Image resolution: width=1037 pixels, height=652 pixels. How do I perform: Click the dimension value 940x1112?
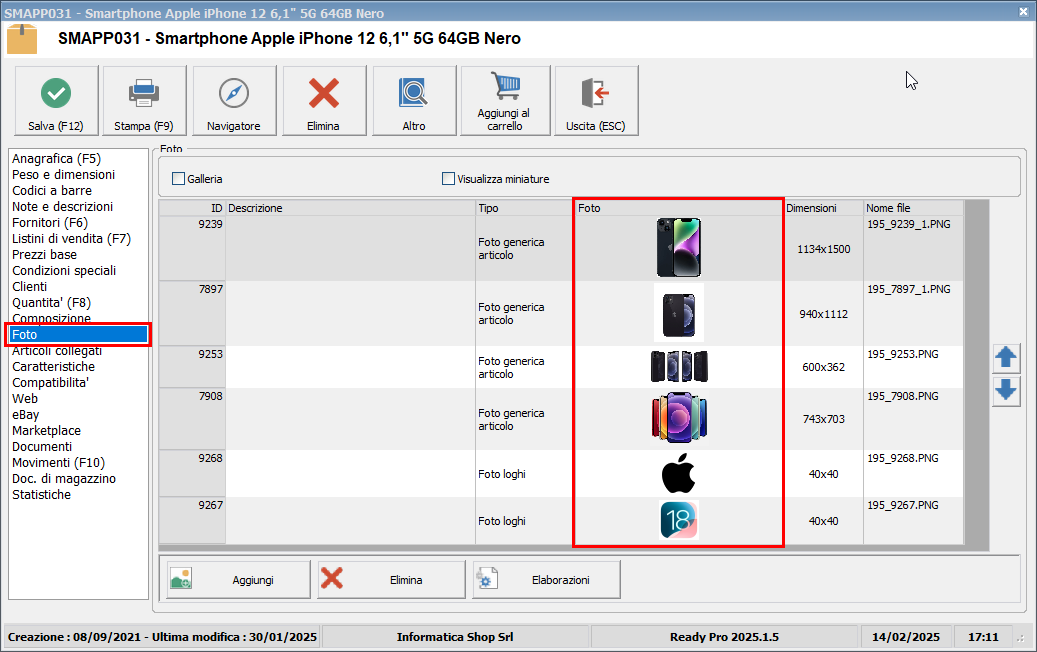click(x=823, y=314)
